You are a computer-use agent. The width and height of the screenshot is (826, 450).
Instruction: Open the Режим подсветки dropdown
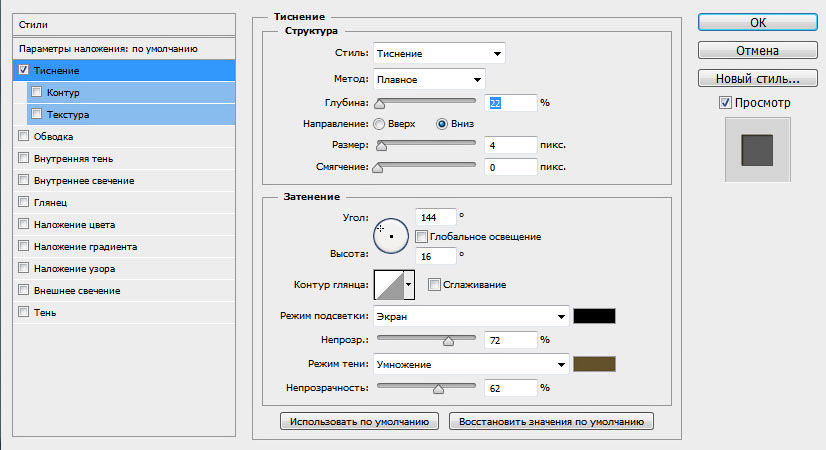(x=471, y=316)
